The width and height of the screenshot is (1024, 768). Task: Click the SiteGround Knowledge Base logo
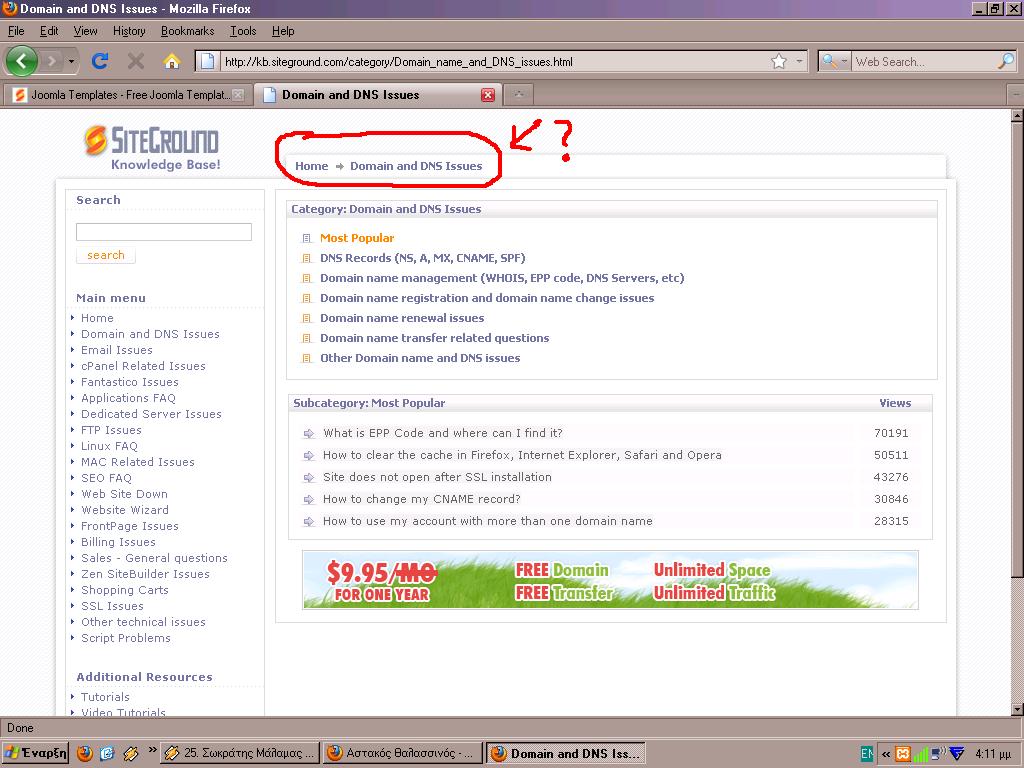153,148
